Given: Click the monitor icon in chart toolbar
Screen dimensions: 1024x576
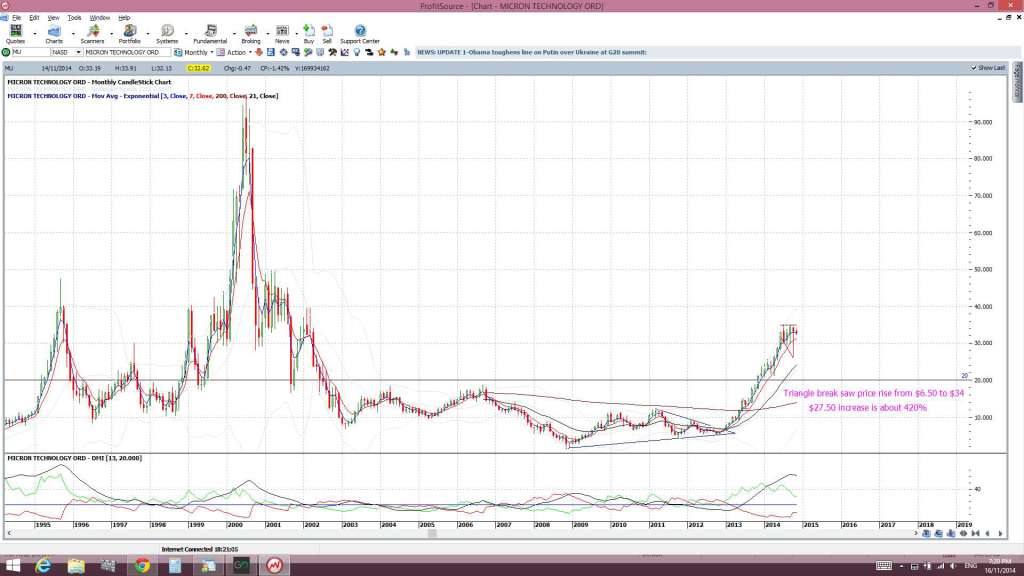Looking at the screenshot, I should click(x=295, y=52).
